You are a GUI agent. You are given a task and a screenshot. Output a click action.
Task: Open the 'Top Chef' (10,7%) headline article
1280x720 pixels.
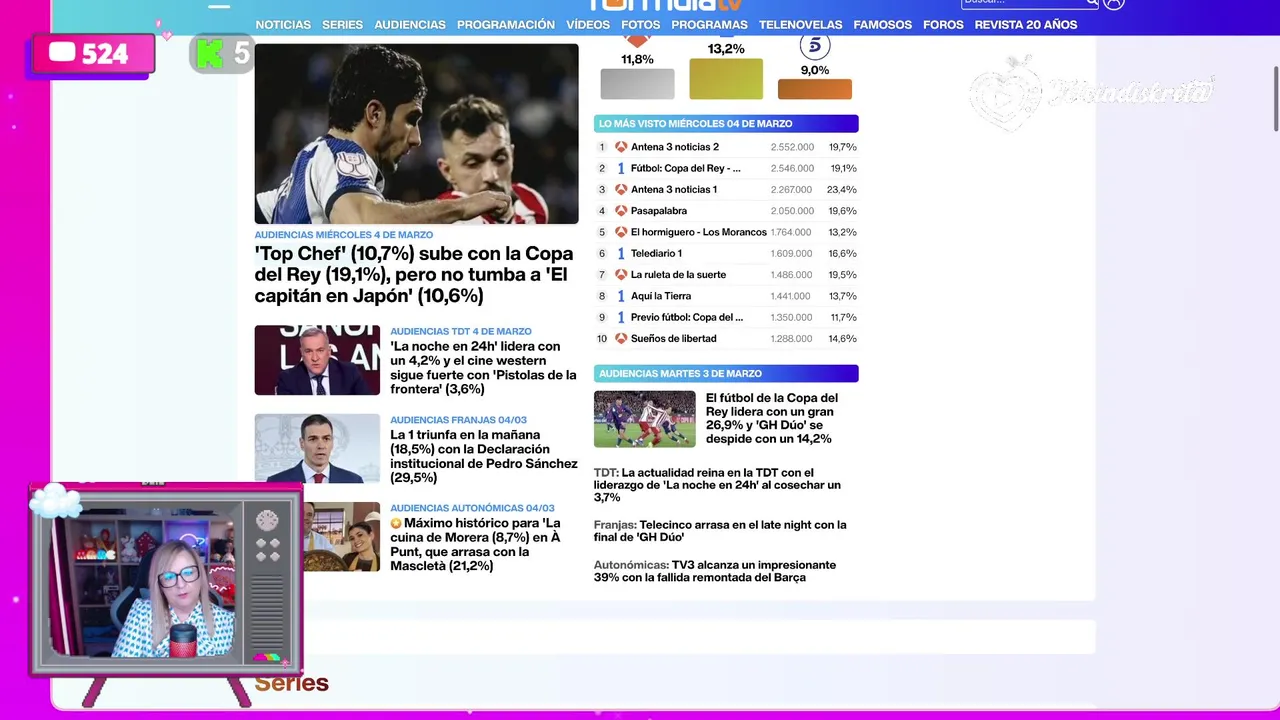pos(414,275)
